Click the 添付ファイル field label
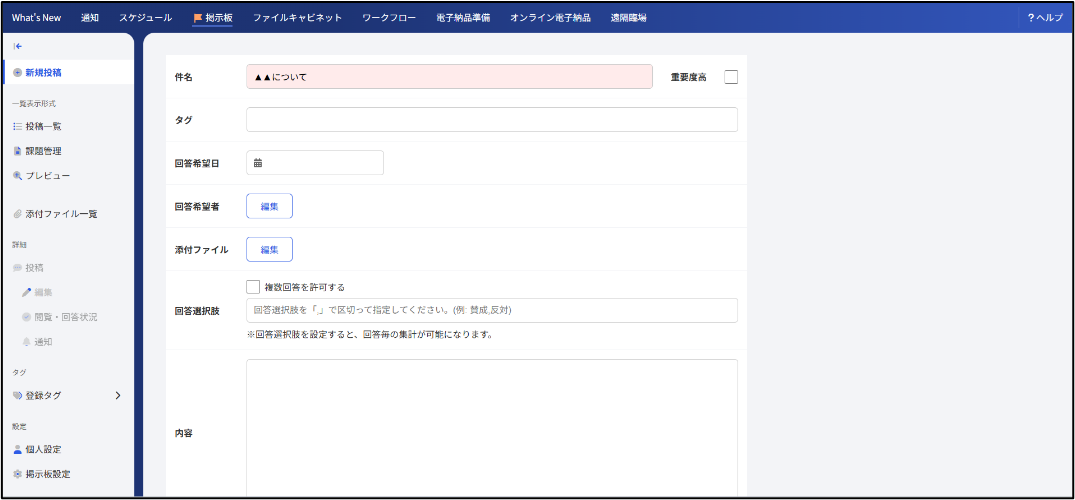 point(202,250)
